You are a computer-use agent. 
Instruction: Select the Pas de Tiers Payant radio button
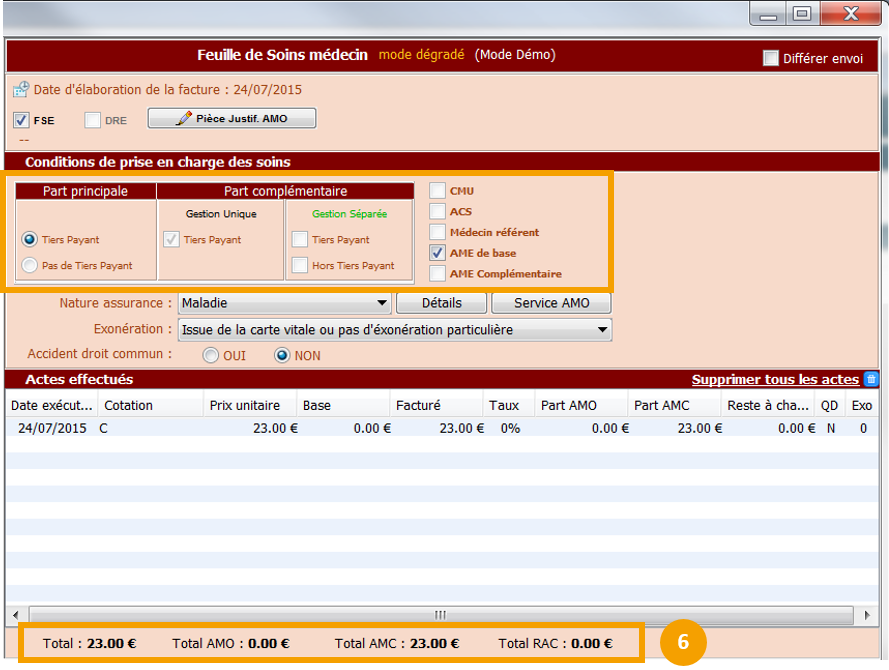[30, 266]
